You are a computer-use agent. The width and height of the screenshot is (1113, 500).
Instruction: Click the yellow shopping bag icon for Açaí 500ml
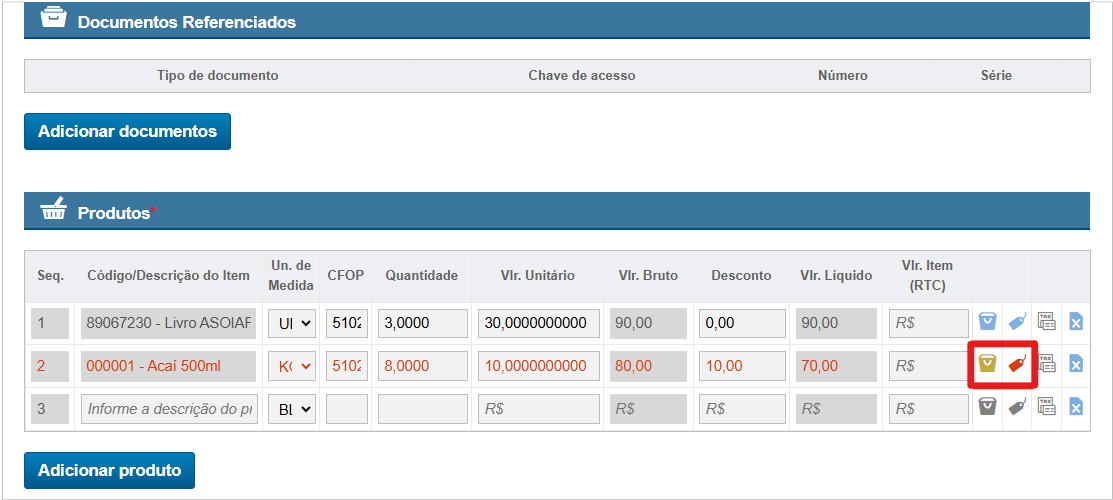click(988, 365)
